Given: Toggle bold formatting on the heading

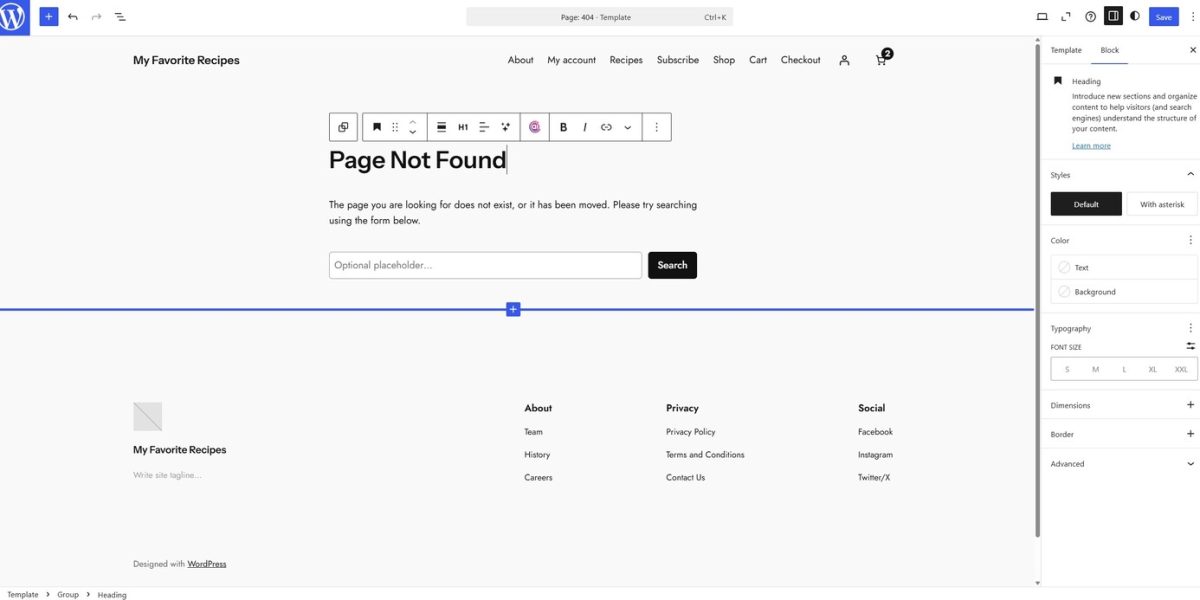Looking at the screenshot, I should point(563,126).
